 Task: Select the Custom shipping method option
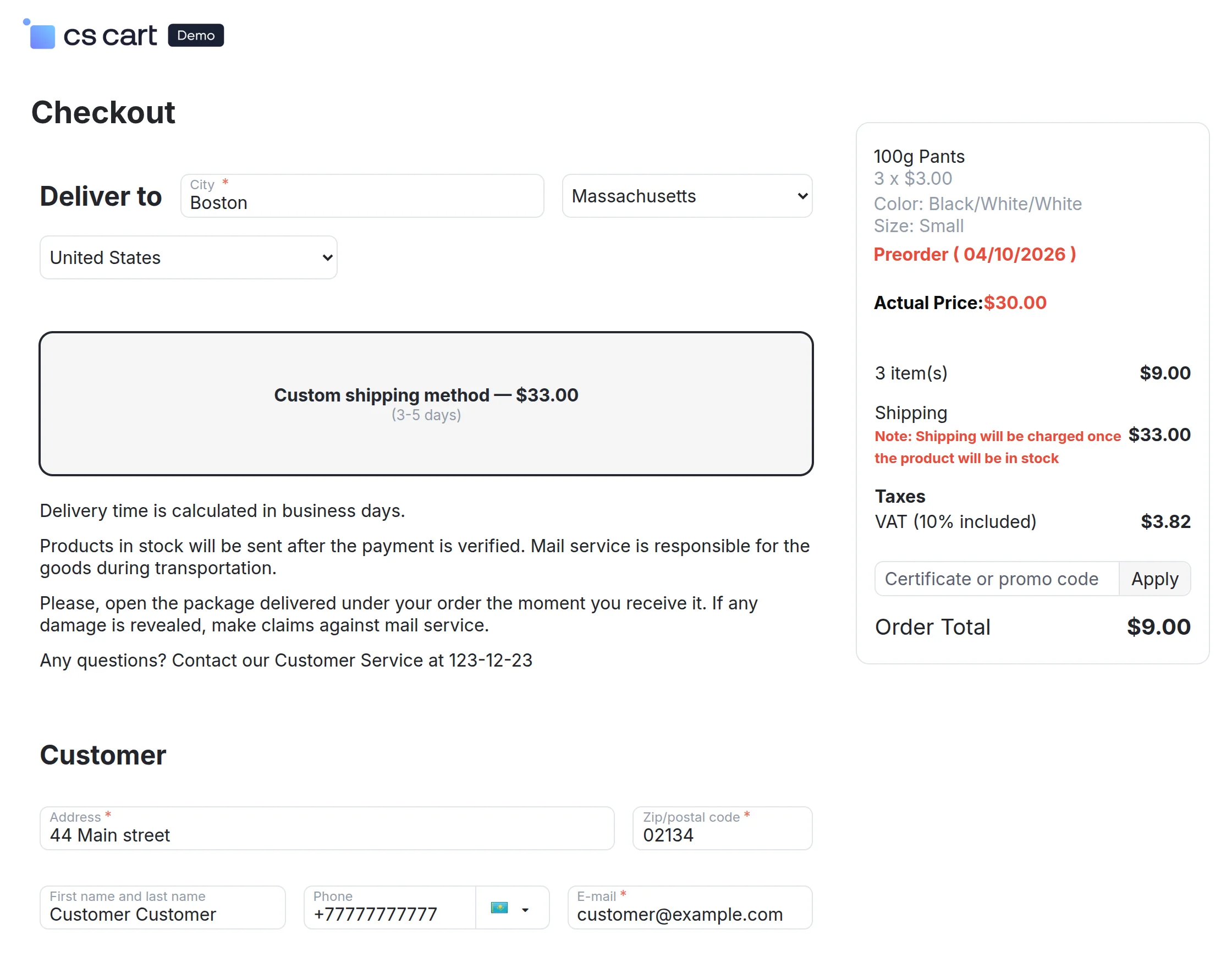(426, 403)
